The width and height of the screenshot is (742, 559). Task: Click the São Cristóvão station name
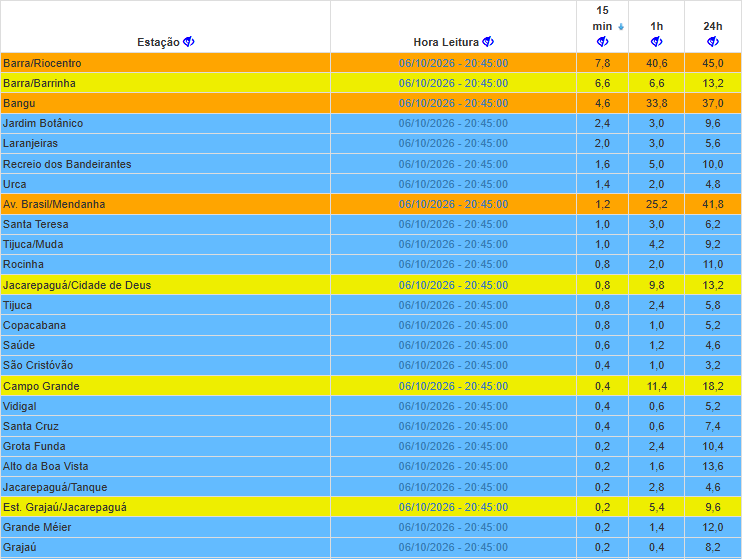coord(38,365)
